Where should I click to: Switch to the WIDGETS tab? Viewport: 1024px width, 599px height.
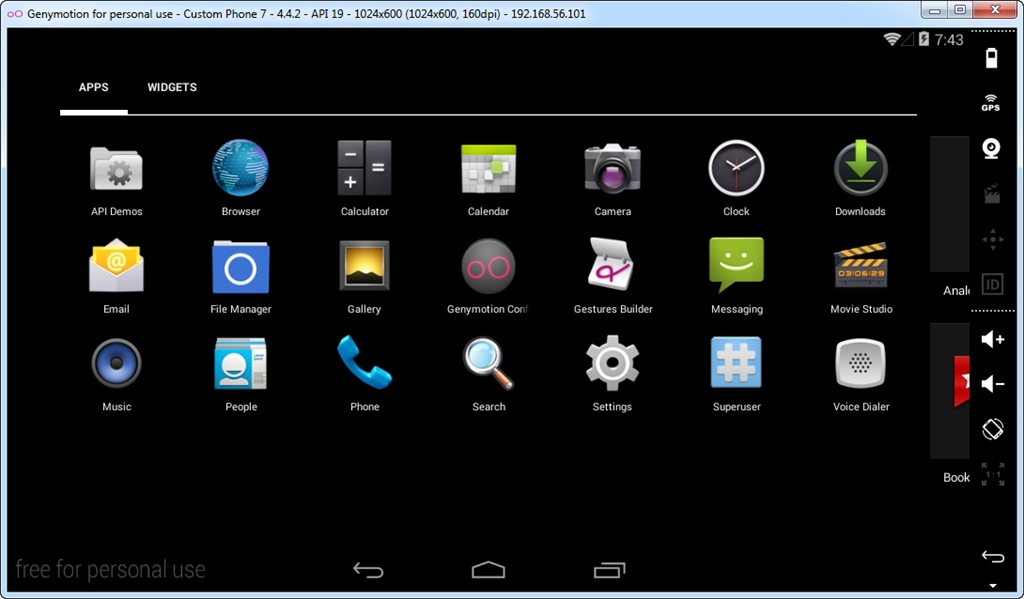172,88
